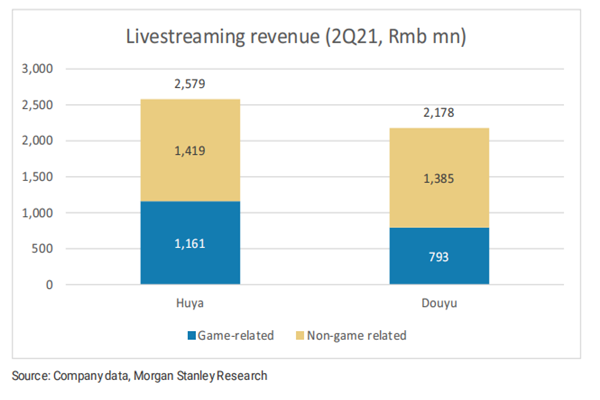Click the 'Non-game related' legend label

[357, 336]
